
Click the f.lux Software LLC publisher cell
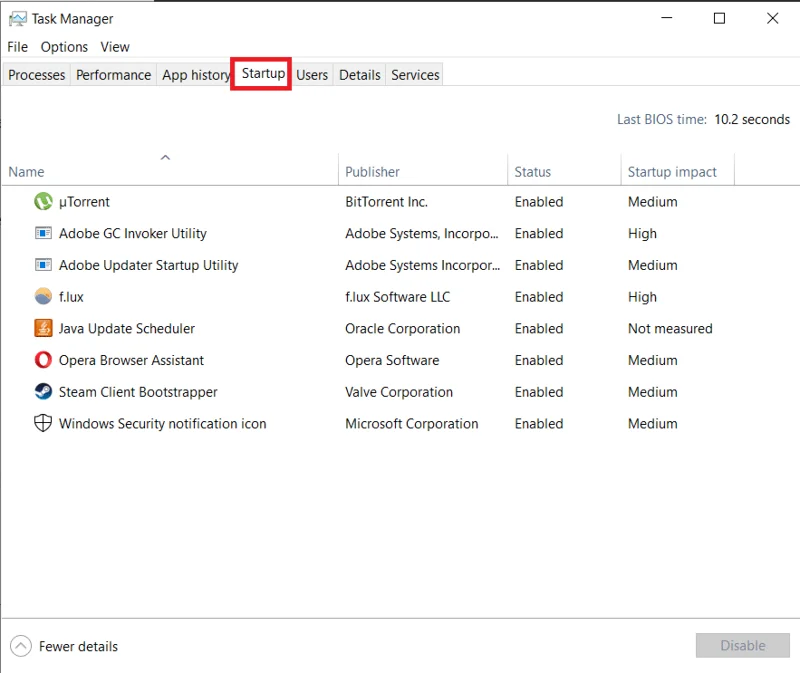click(x=397, y=297)
